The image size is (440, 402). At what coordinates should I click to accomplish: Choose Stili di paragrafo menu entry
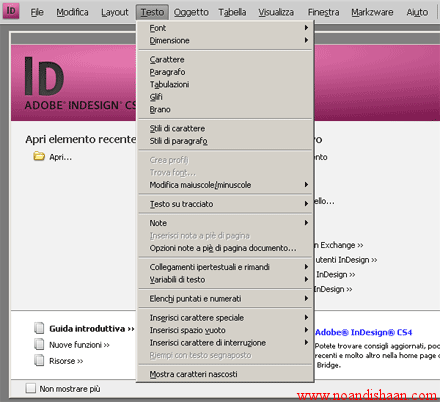pyautogui.click(x=225, y=141)
